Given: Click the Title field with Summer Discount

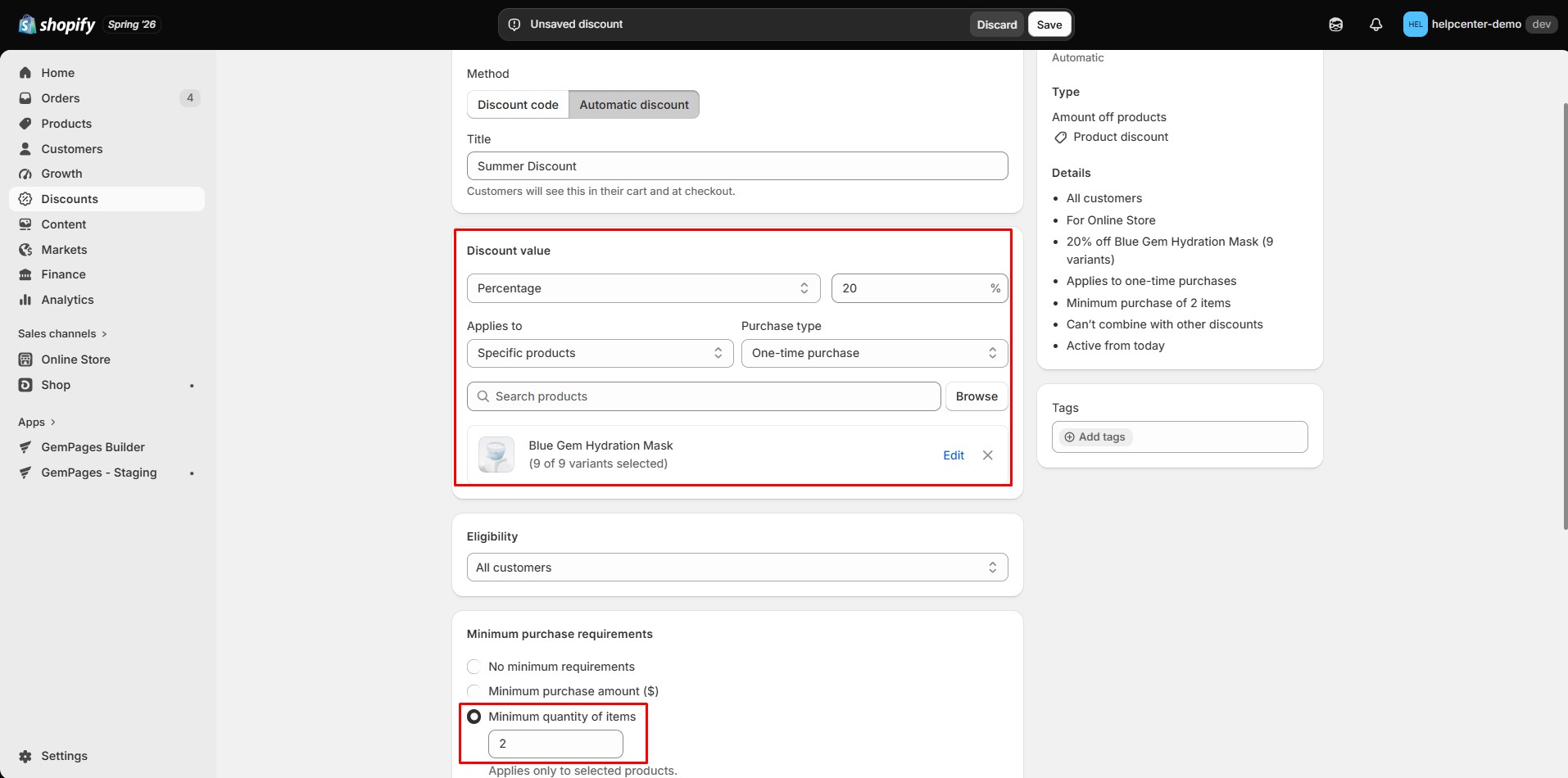Looking at the screenshot, I should (x=737, y=166).
